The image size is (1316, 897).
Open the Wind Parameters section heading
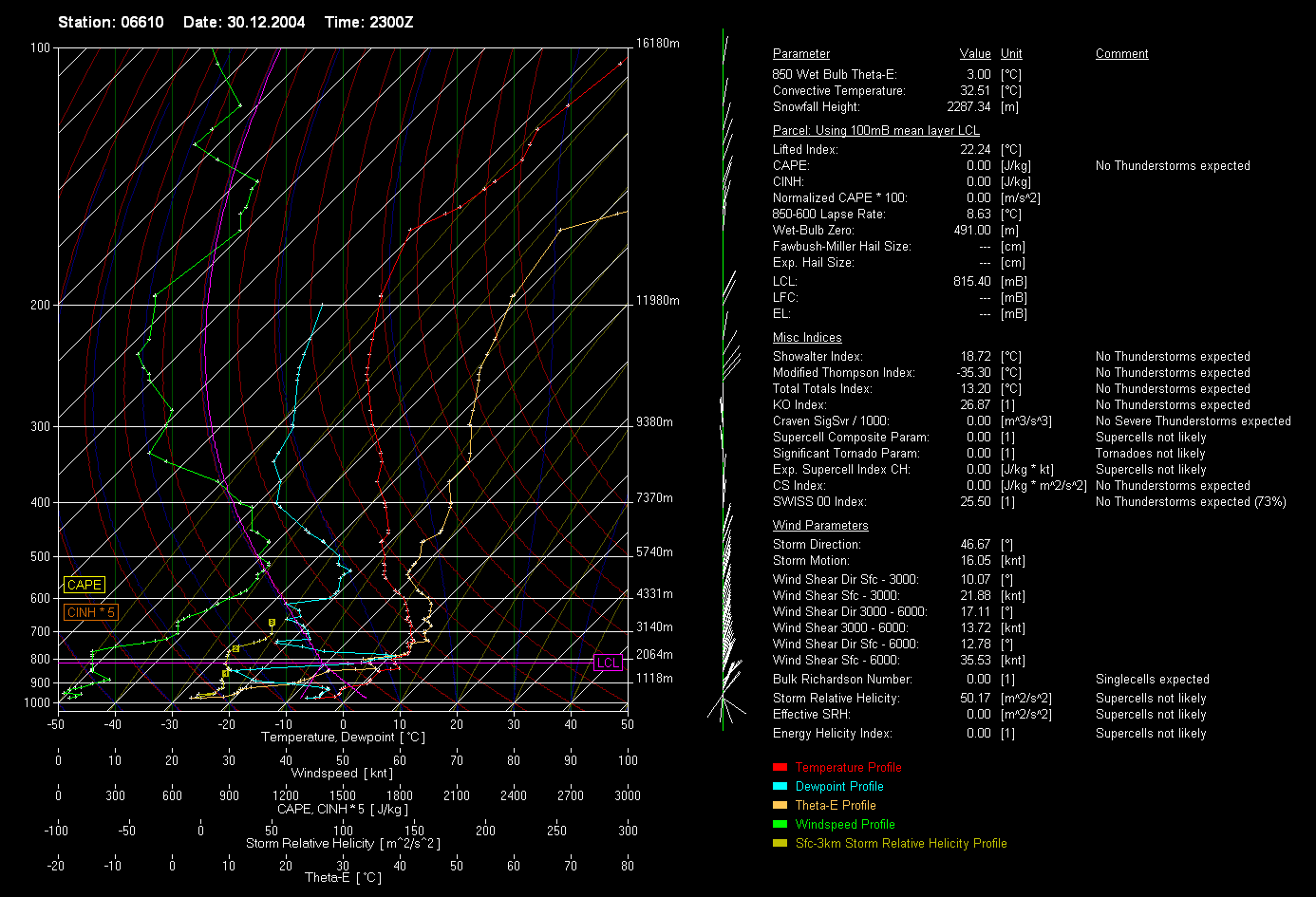click(x=820, y=526)
